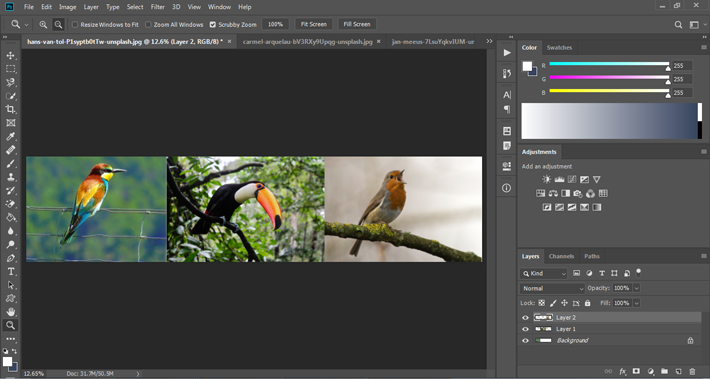The image size is (710, 379).
Task: Delete layer with trash icon
Action: [x=692, y=371]
